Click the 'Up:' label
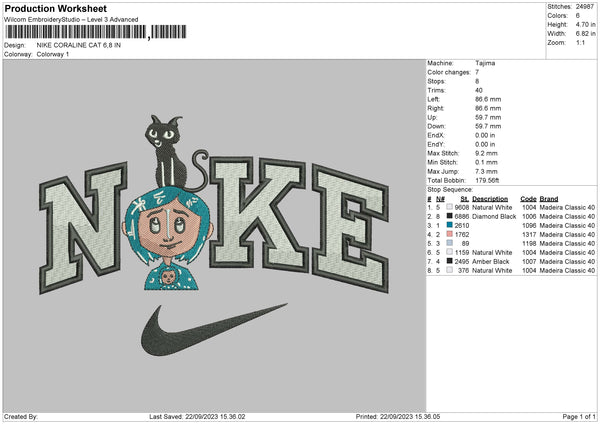Viewport: 600px width, 424px height. (x=432, y=117)
